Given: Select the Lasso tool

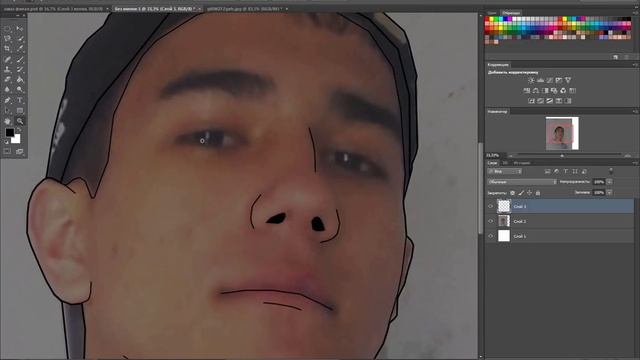Looking at the screenshot, I should tap(7, 39).
